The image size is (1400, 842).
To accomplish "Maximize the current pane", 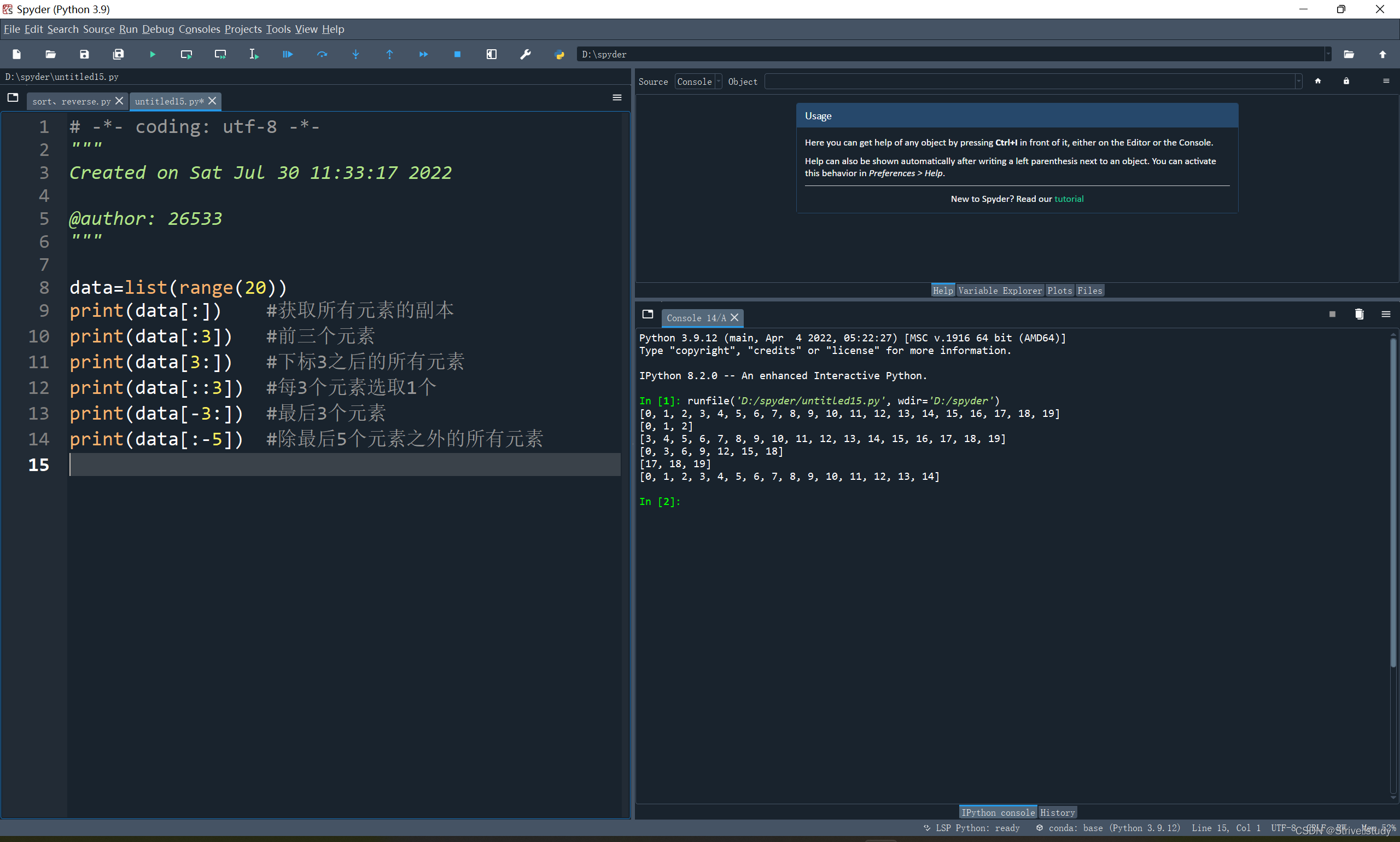I will point(491,54).
